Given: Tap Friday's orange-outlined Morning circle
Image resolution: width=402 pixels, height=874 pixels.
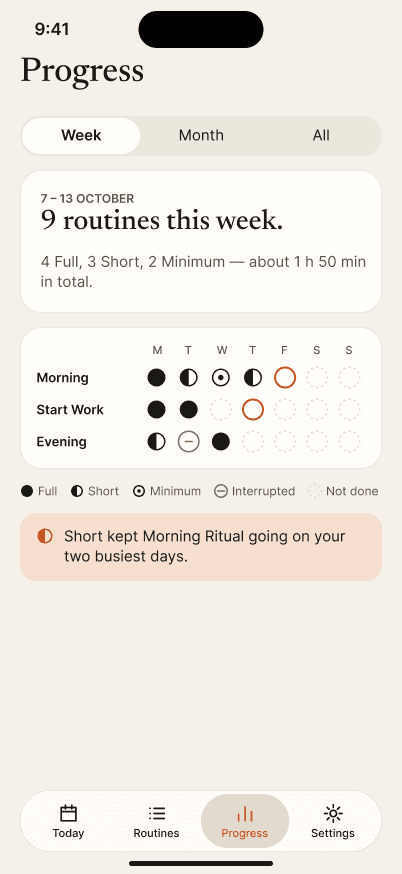Looking at the screenshot, I should tap(285, 378).
